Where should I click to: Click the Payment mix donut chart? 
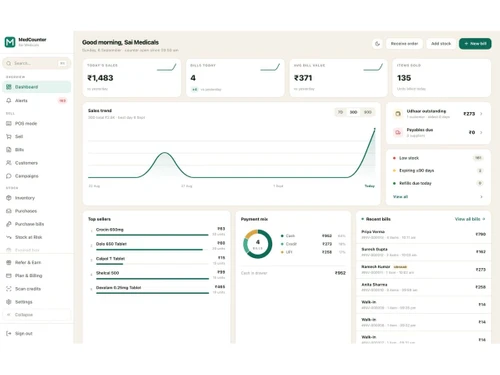tap(258, 244)
